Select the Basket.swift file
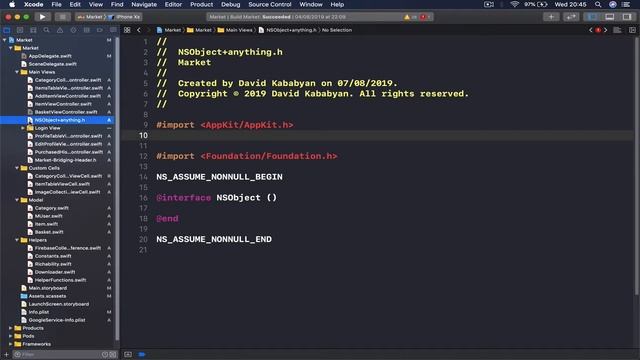This screenshot has width=640, height=360. pyautogui.click(x=49, y=232)
